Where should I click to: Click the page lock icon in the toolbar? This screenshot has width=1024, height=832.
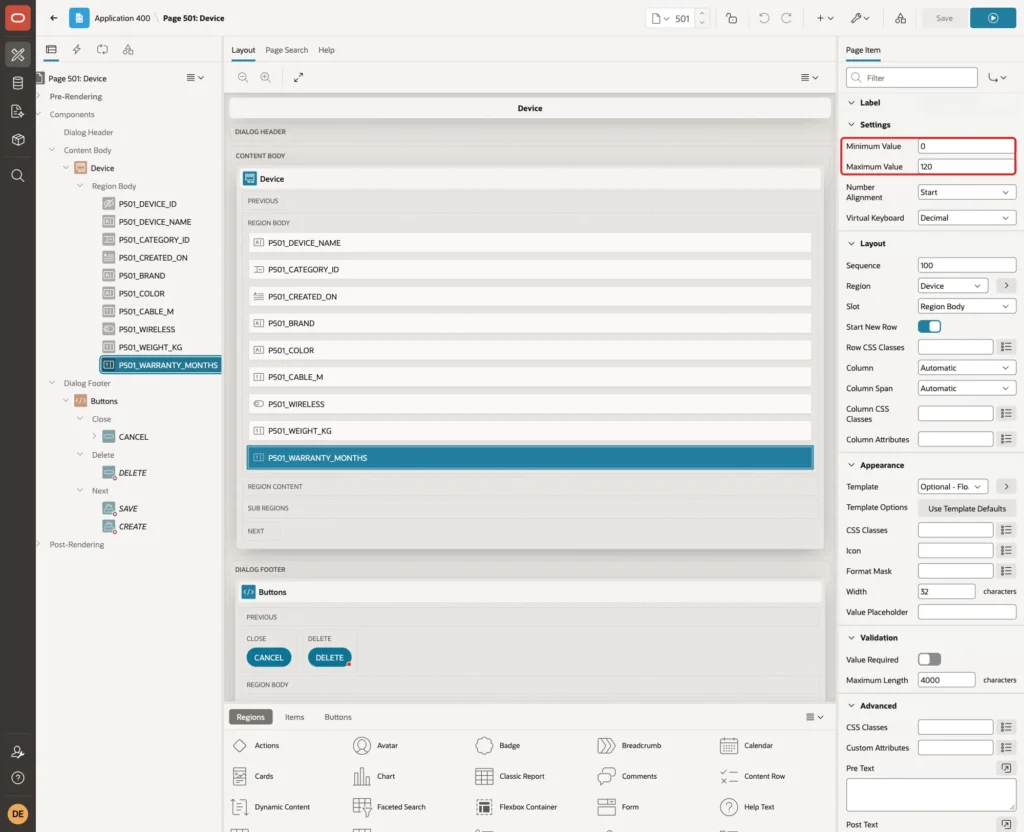pyautogui.click(x=731, y=18)
